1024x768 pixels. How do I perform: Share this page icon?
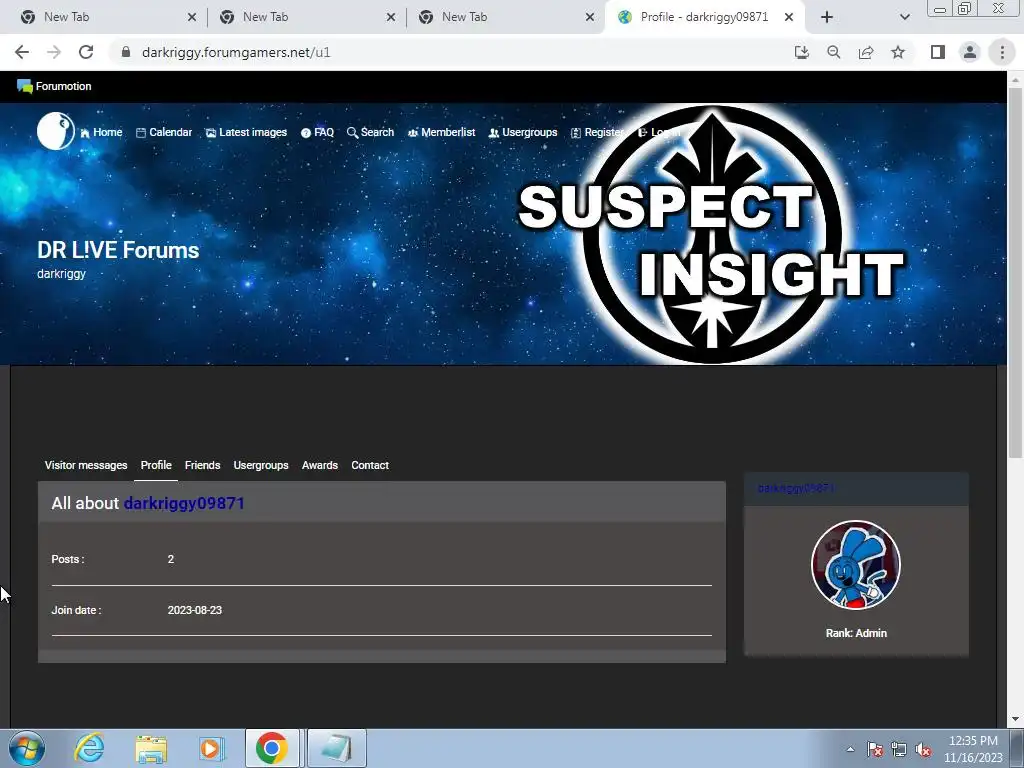[866, 52]
